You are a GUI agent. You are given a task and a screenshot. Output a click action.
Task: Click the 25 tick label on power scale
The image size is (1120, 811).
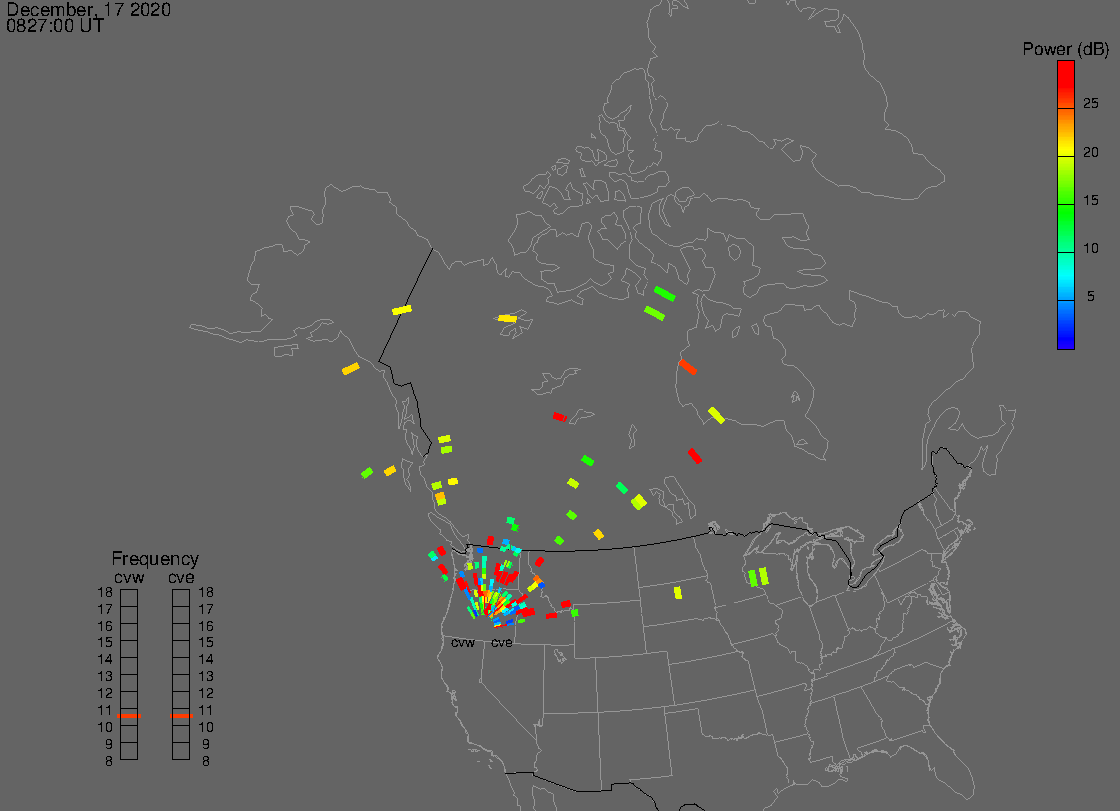(x=1091, y=104)
